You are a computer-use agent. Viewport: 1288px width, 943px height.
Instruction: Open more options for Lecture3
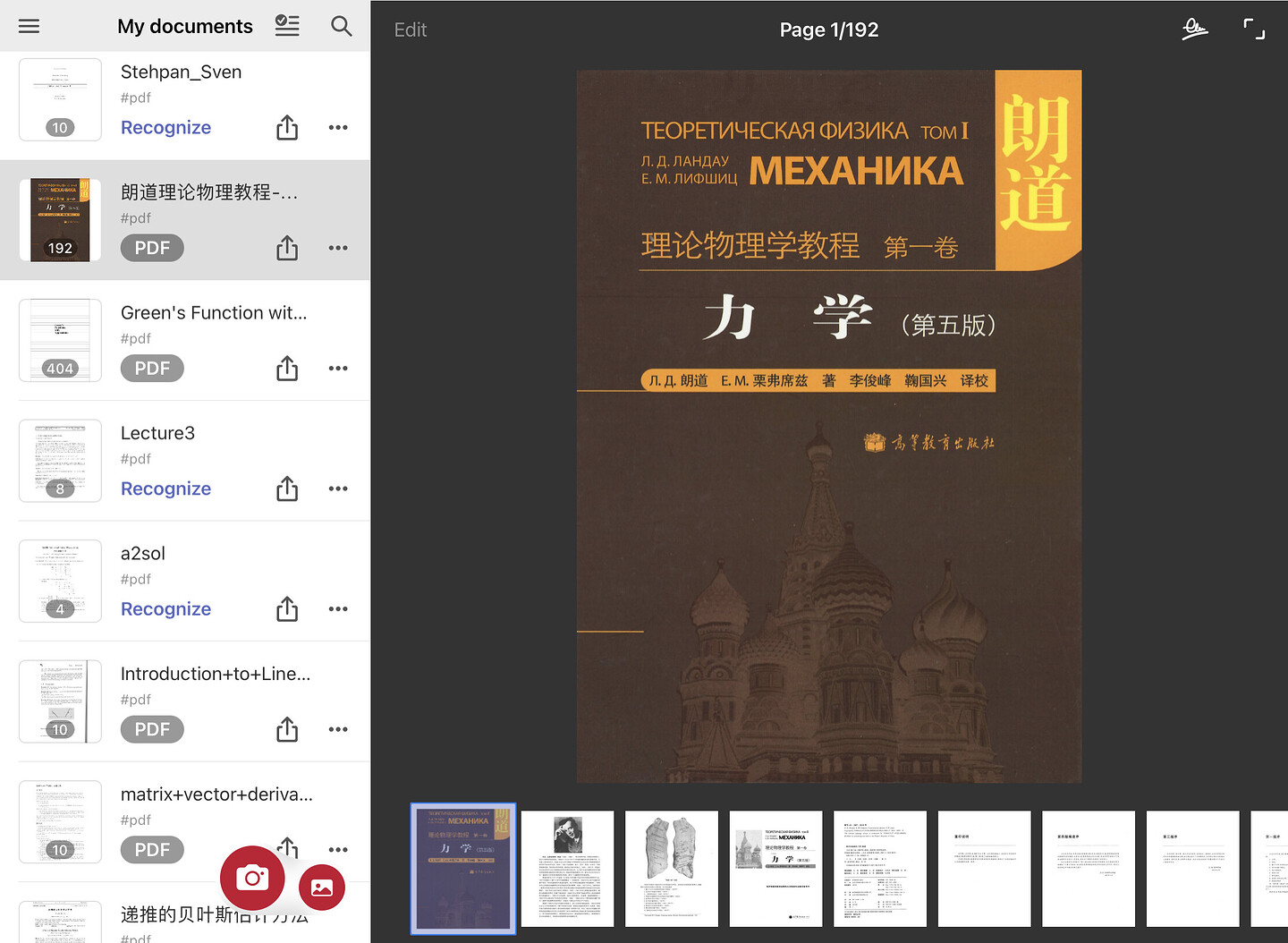tap(338, 488)
